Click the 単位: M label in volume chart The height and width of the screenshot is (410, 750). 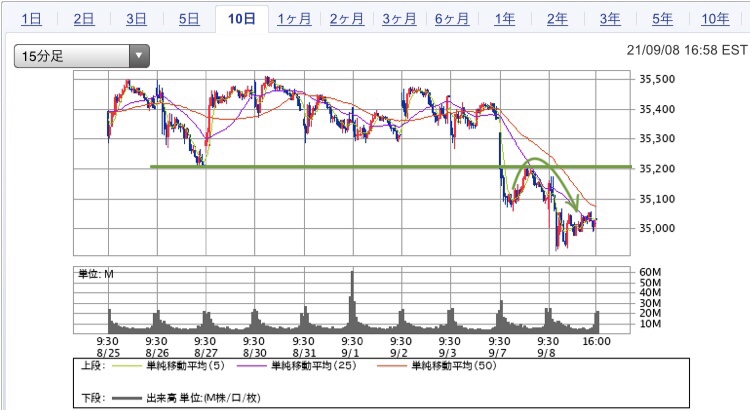[96, 274]
